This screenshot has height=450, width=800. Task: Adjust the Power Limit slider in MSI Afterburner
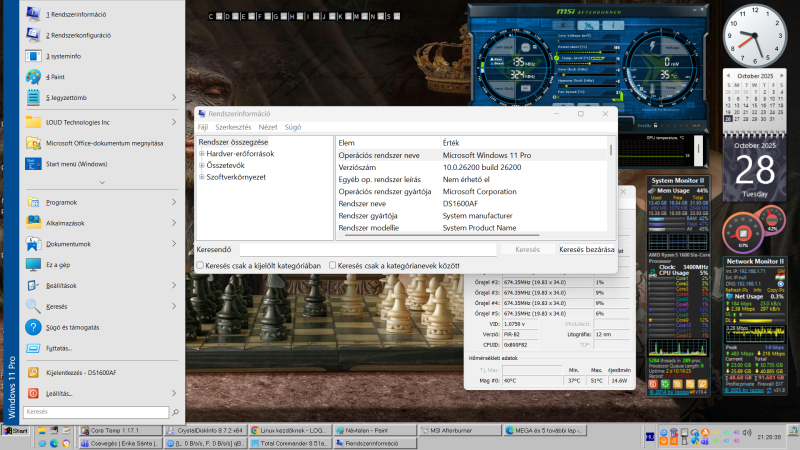click(x=586, y=52)
